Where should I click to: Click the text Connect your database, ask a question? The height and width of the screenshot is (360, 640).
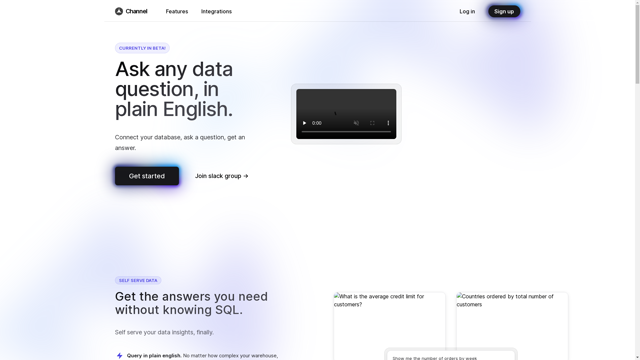(x=180, y=142)
